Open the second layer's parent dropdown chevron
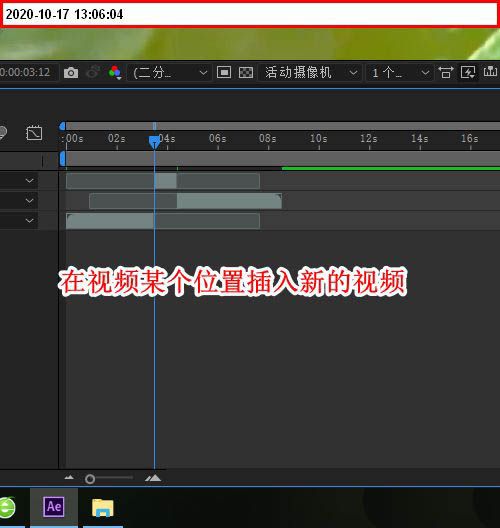Screen dimensions: 500x528 30,201
